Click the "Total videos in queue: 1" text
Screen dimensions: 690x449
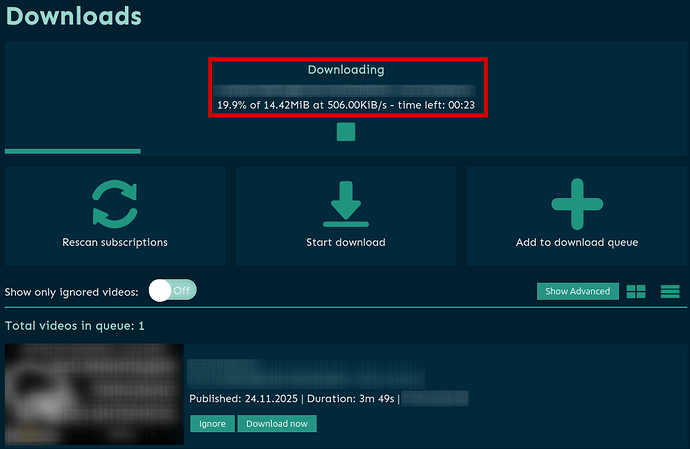click(x=75, y=326)
